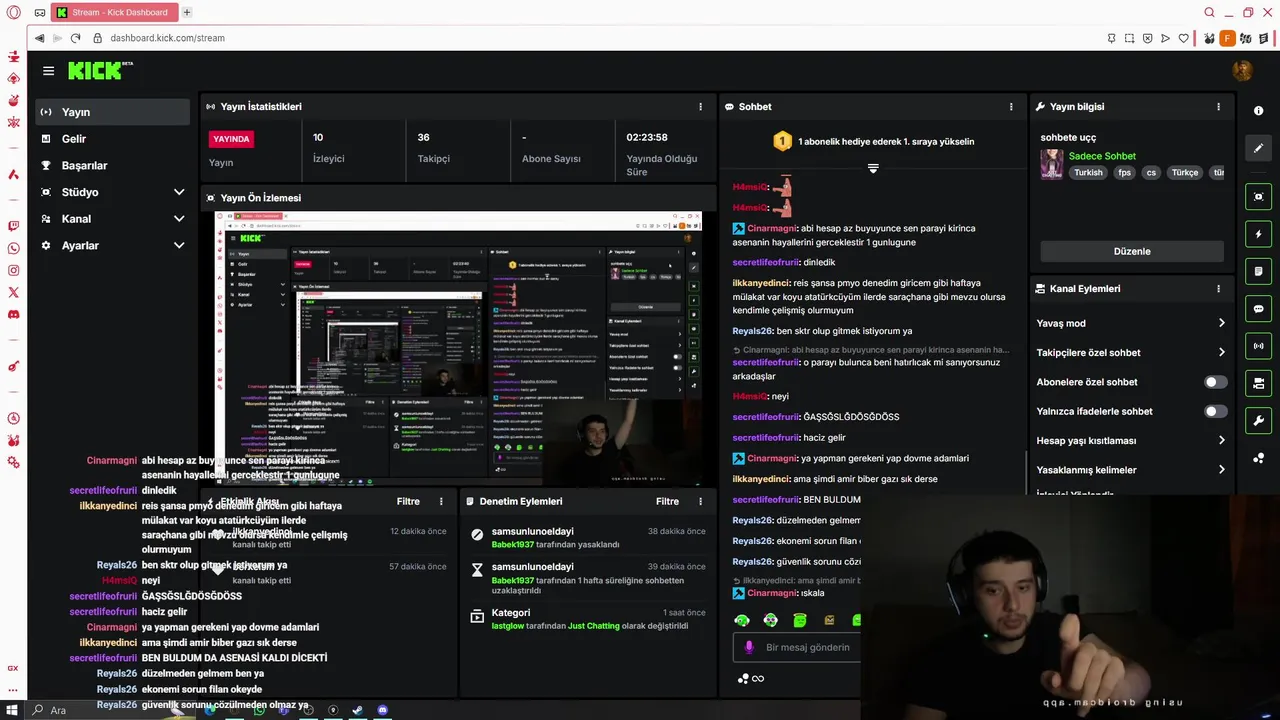
Task: Click the pencil edit icon in right sidebar
Action: pos(1259,148)
